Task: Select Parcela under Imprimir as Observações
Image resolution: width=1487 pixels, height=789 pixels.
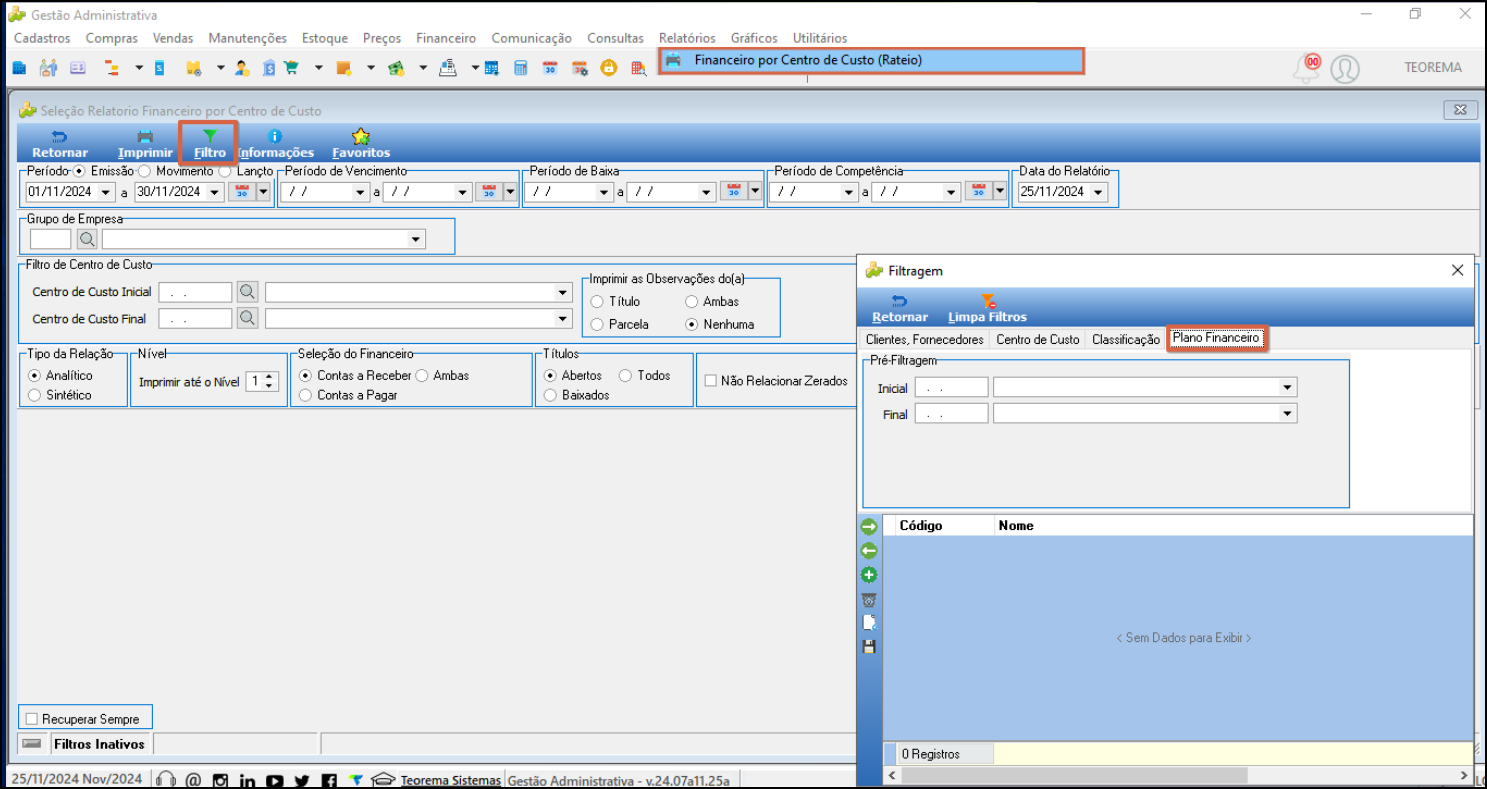Action: (x=597, y=324)
